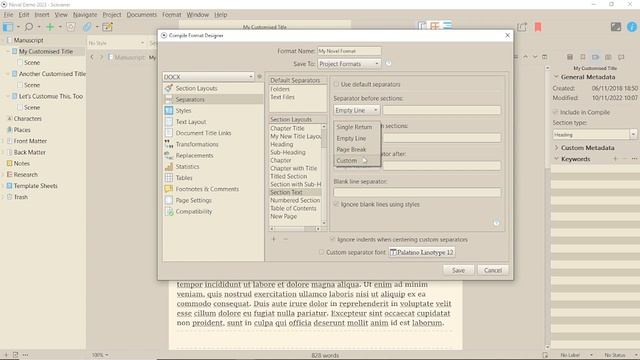Toggle the blue Inspector info icon

632,27
